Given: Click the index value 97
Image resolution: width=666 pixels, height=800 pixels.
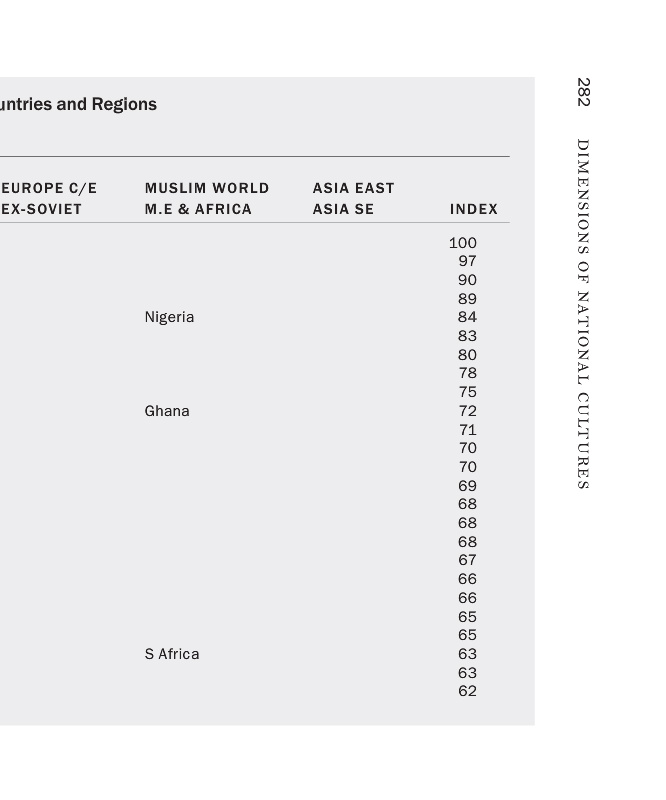Looking at the screenshot, I should tap(467, 261).
